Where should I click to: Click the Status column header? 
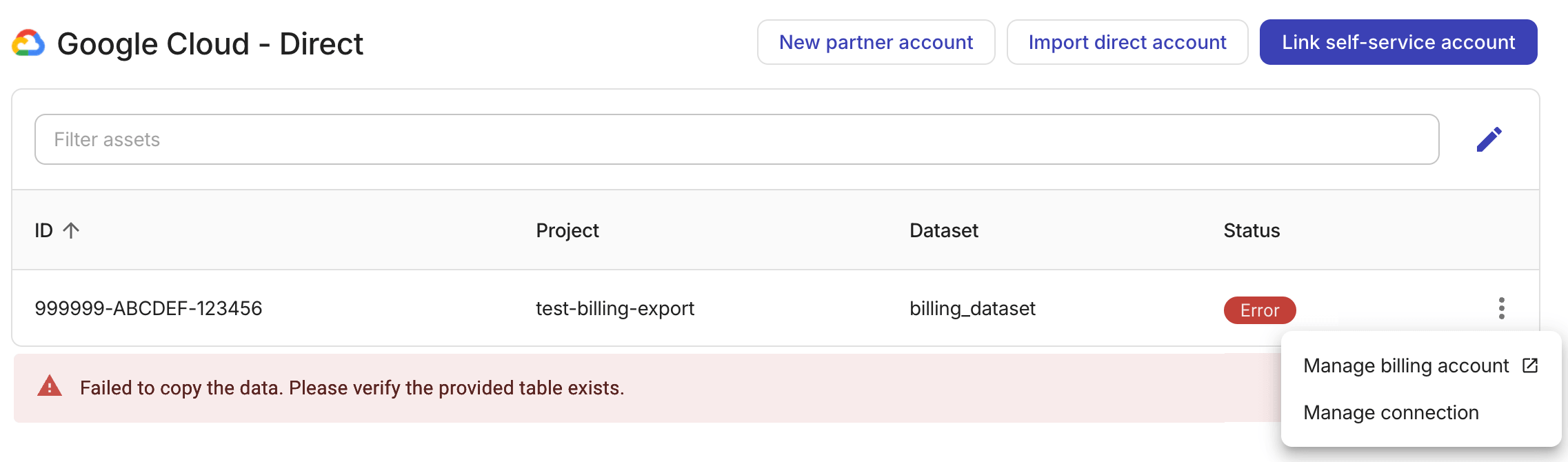pyautogui.click(x=1252, y=230)
